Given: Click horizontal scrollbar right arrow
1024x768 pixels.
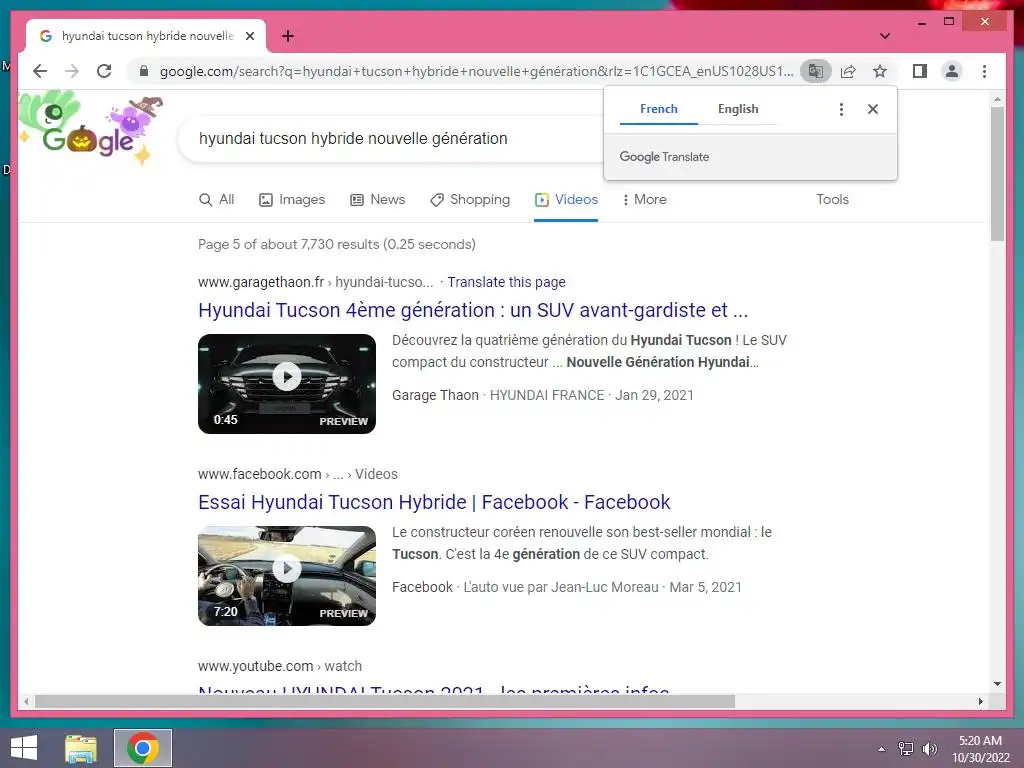Looking at the screenshot, I should (x=980, y=701).
